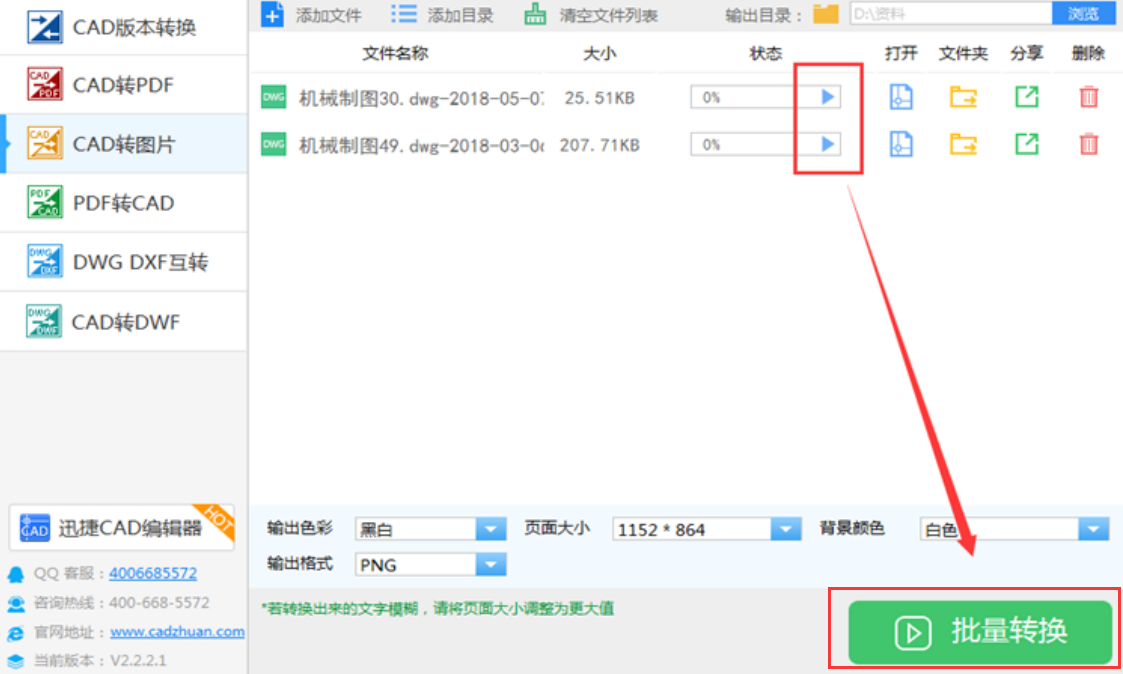Image resolution: width=1123 pixels, height=674 pixels.
Task: Start converting 机械制图49.dwg with play arrow
Action: point(828,144)
